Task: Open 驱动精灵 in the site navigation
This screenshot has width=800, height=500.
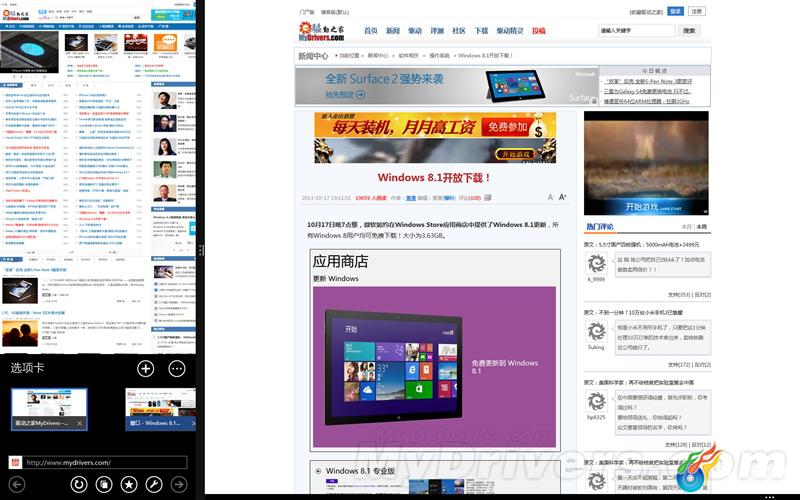Action: click(510, 31)
